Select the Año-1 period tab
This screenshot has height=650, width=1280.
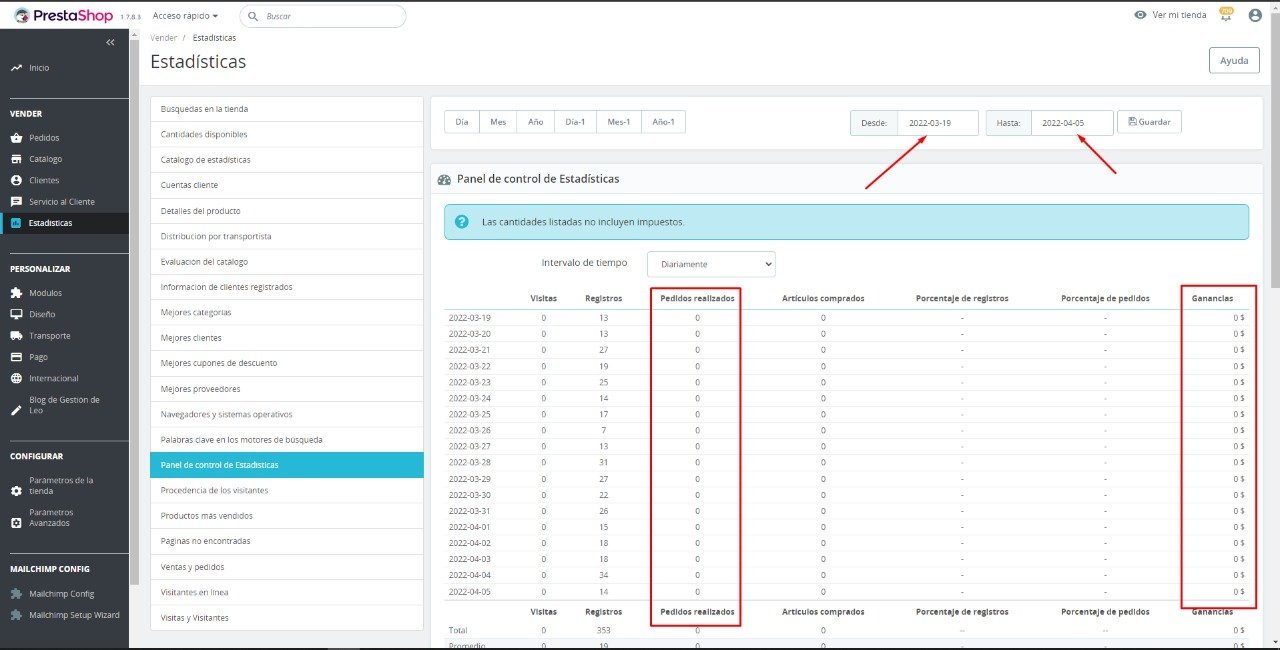point(663,122)
